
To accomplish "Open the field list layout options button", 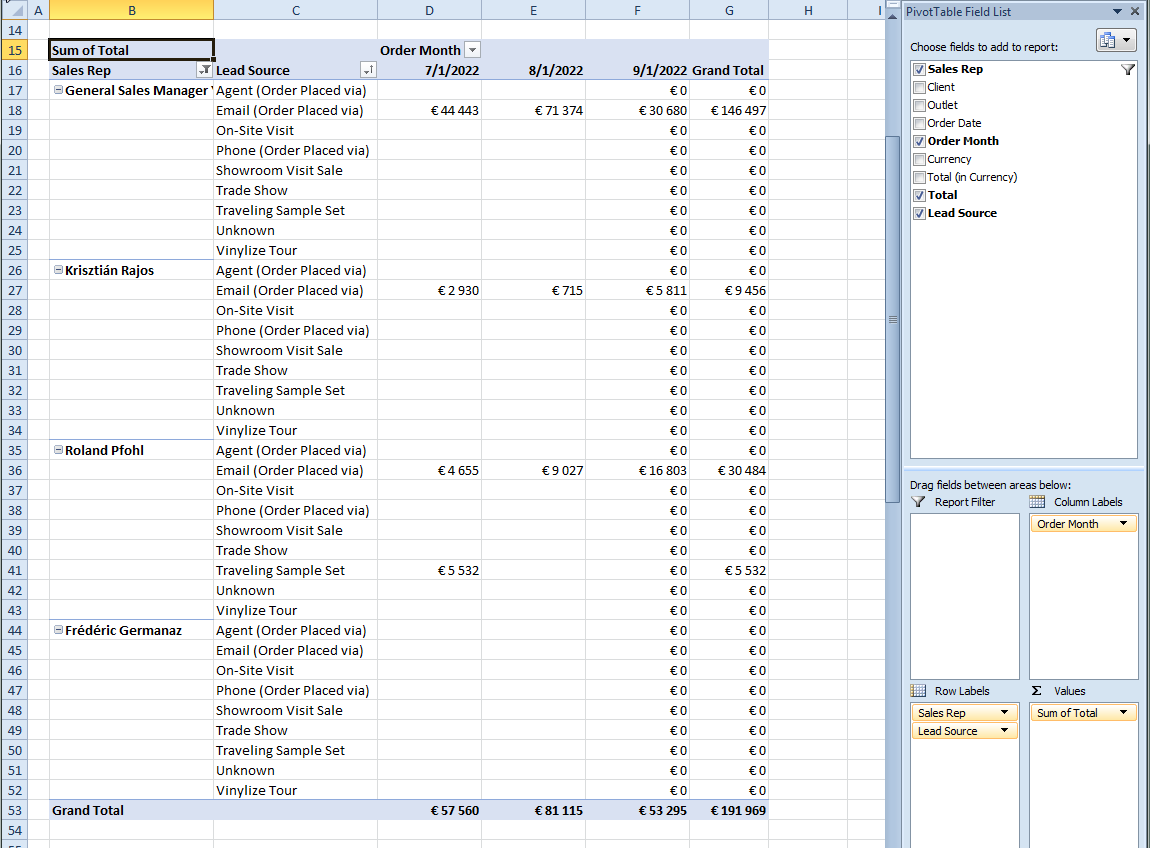I will coord(1116,40).
